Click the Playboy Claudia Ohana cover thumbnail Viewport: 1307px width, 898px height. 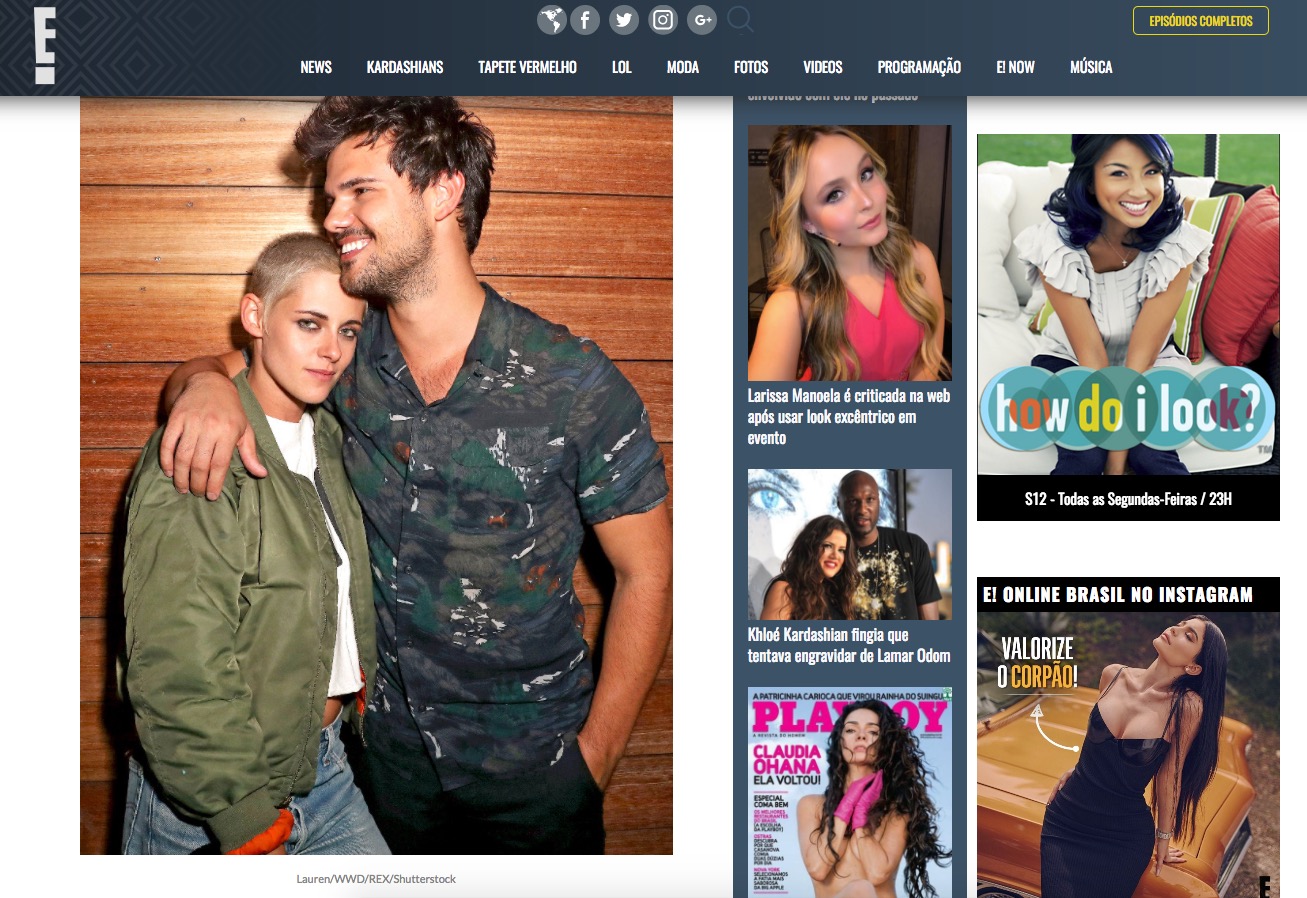pyautogui.click(x=850, y=790)
